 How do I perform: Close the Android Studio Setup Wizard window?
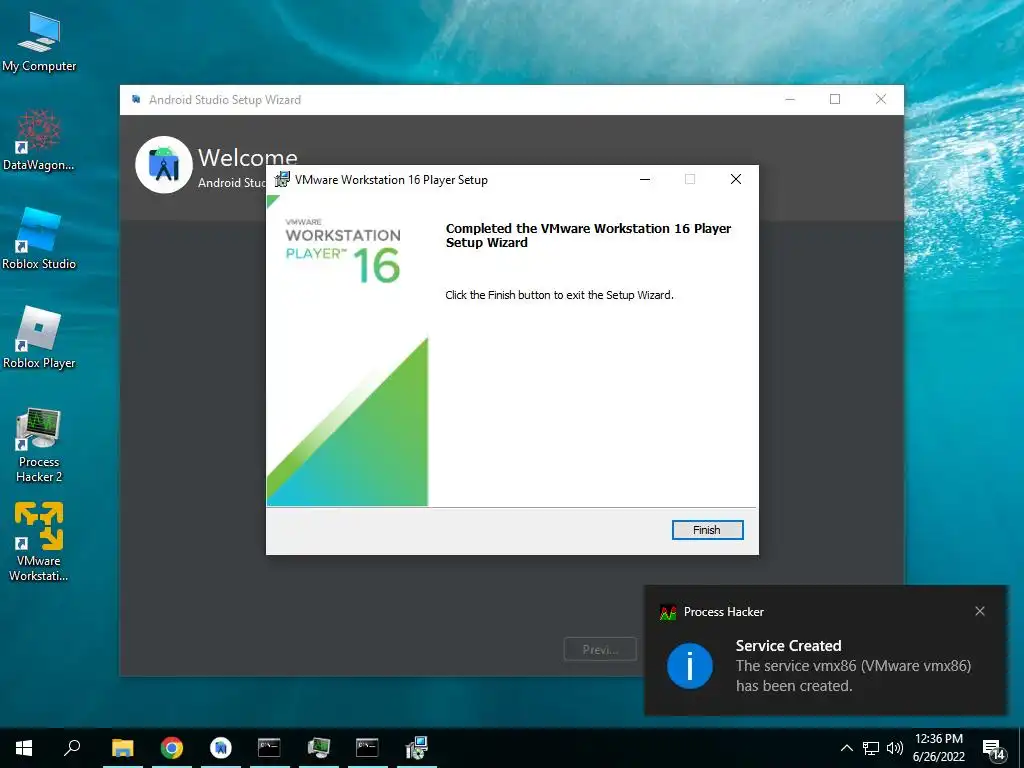(881, 99)
